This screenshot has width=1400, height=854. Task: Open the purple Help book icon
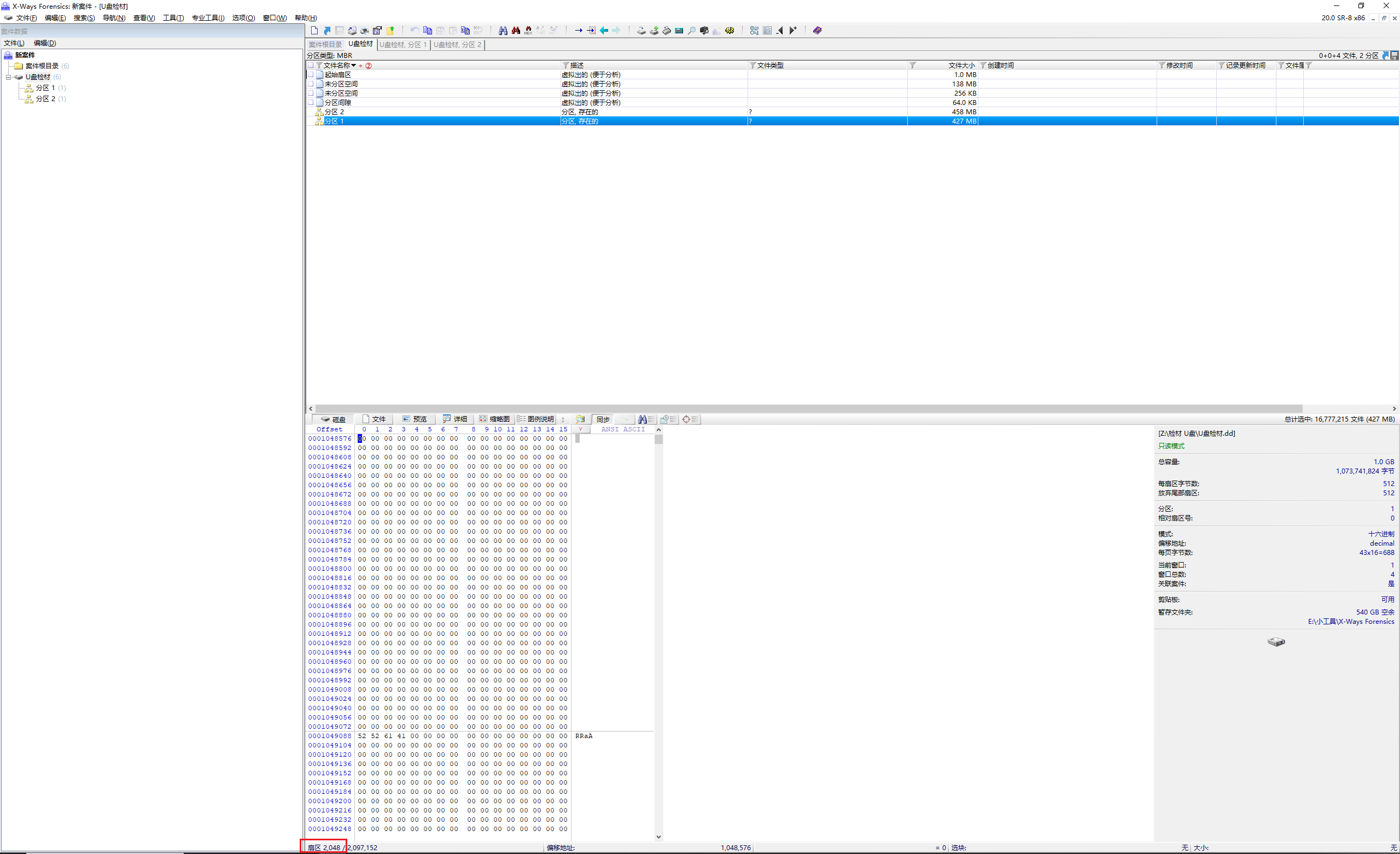(817, 31)
